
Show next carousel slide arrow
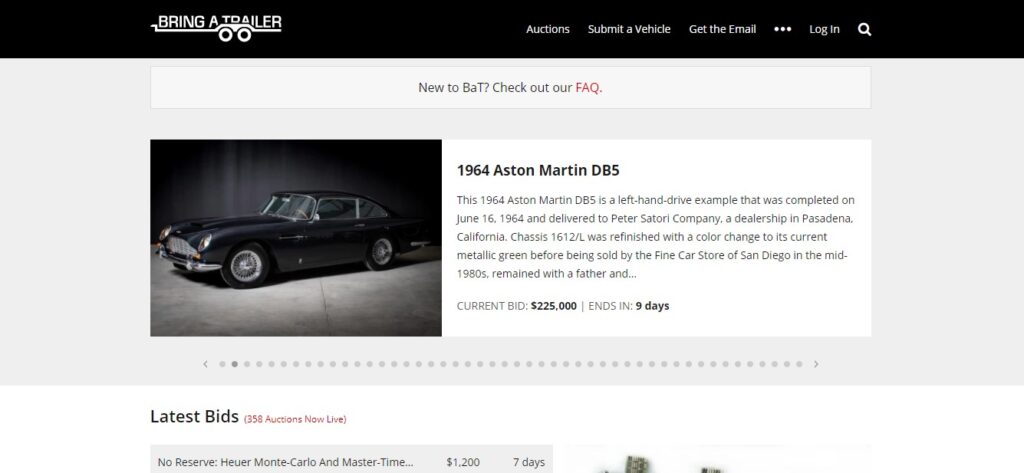pyautogui.click(x=816, y=364)
